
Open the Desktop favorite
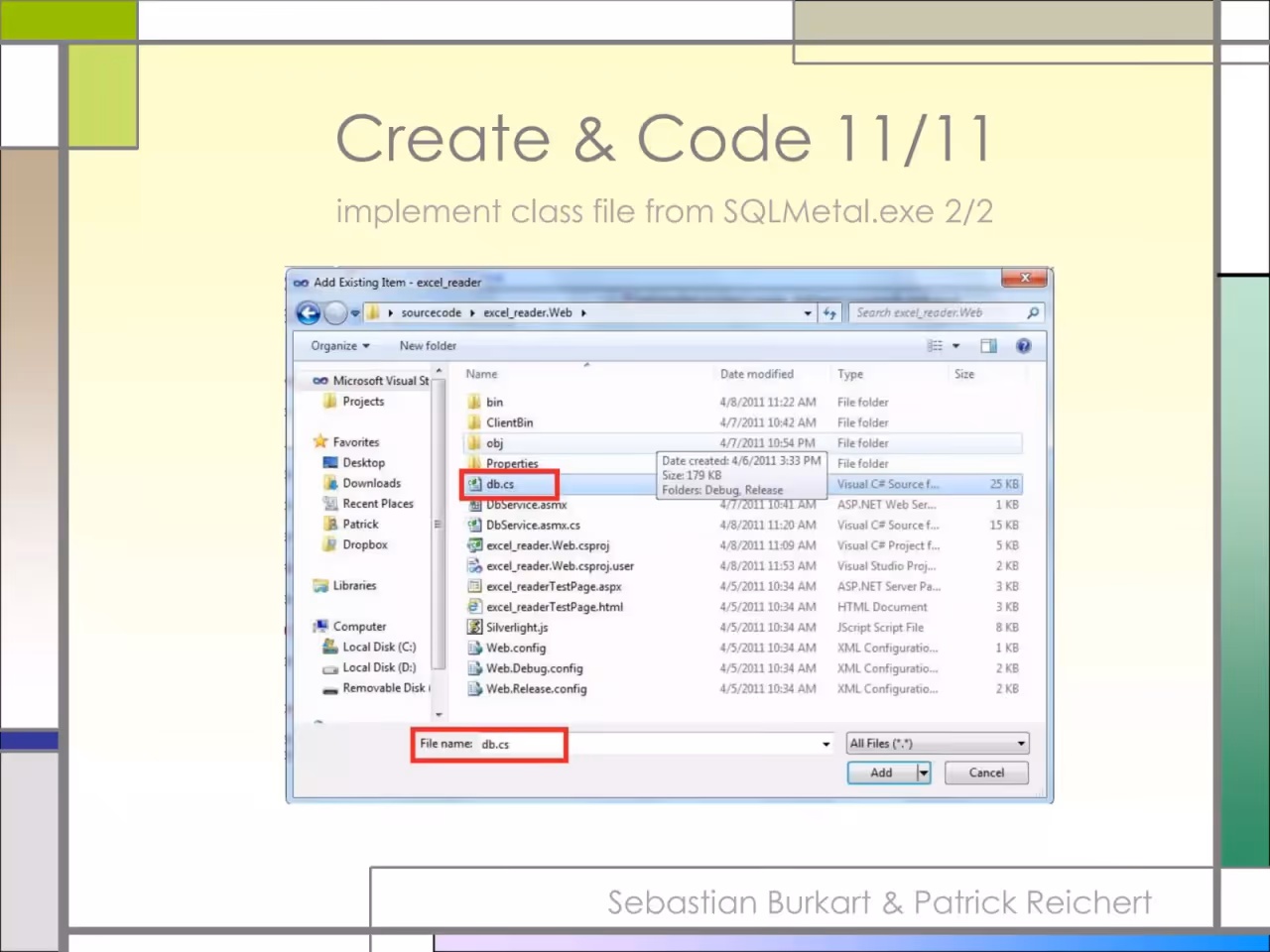point(354,463)
